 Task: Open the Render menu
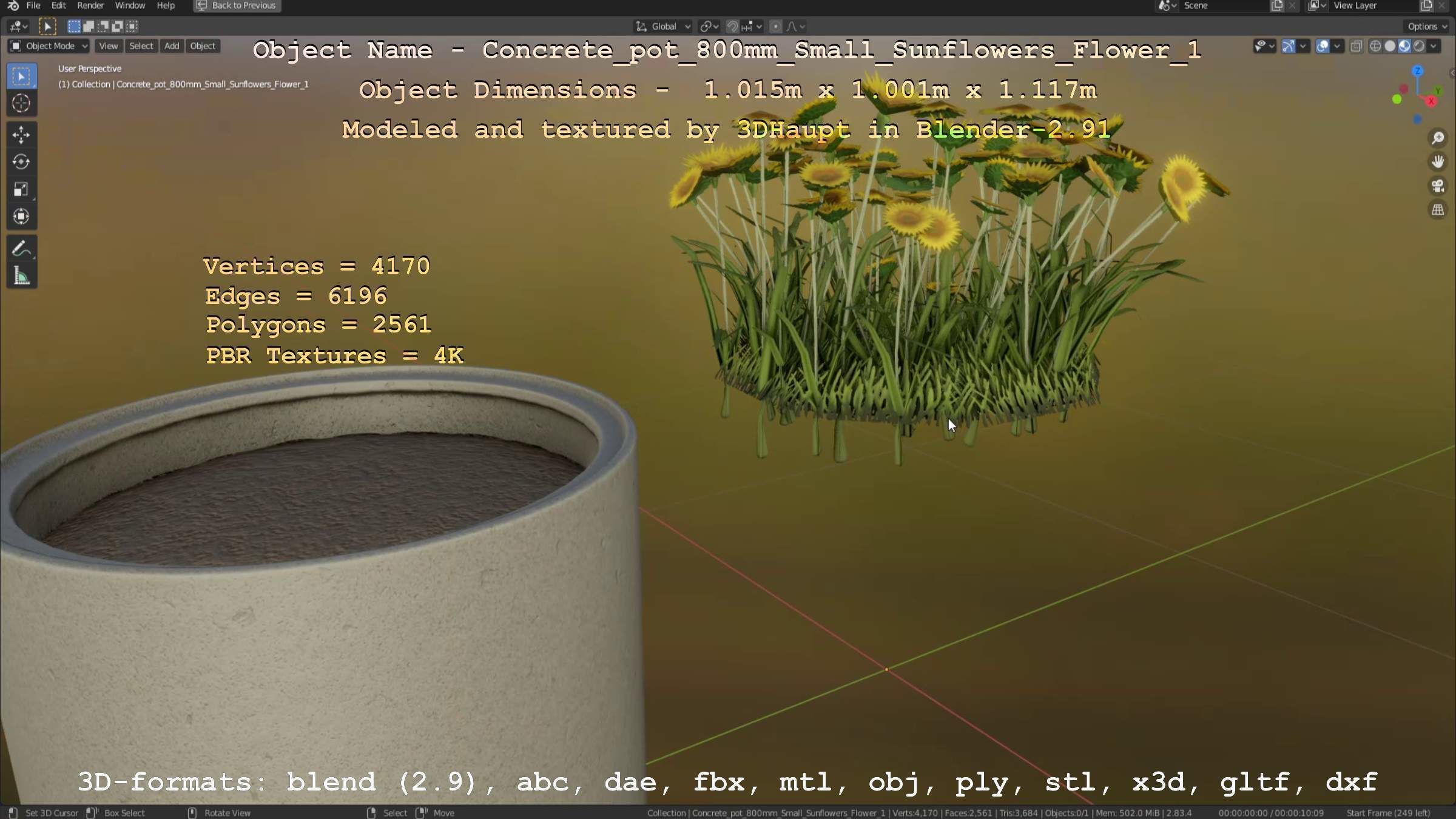[x=90, y=5]
